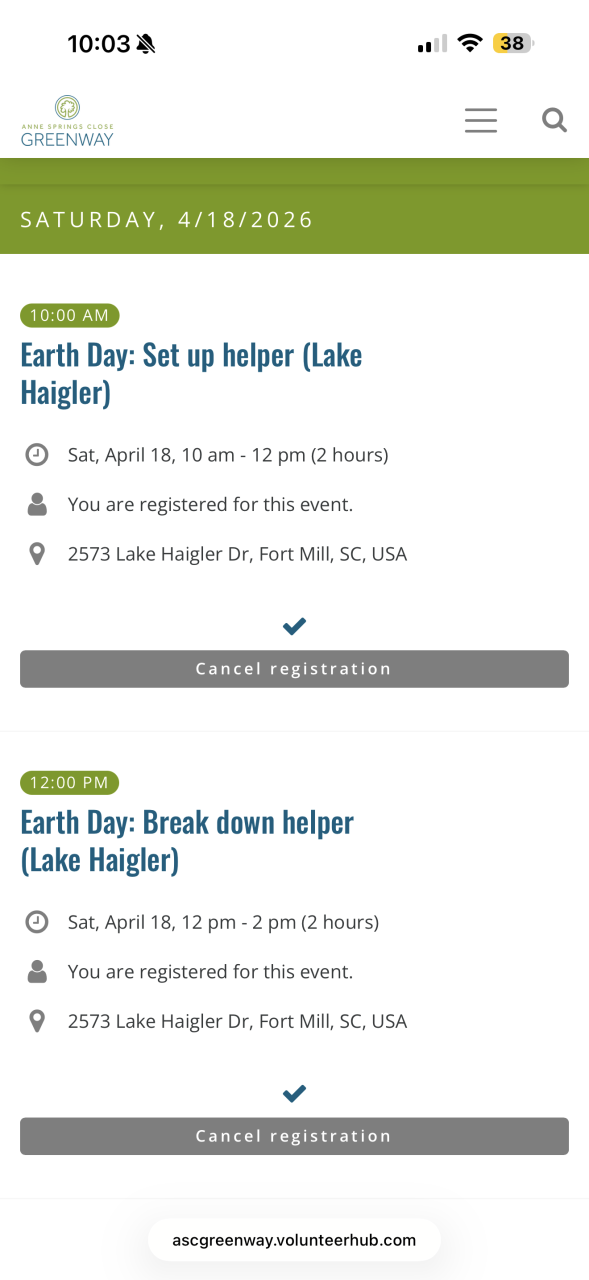589x1280 pixels.
Task: Tap the clock icon for Set up helper
Action: point(37,455)
